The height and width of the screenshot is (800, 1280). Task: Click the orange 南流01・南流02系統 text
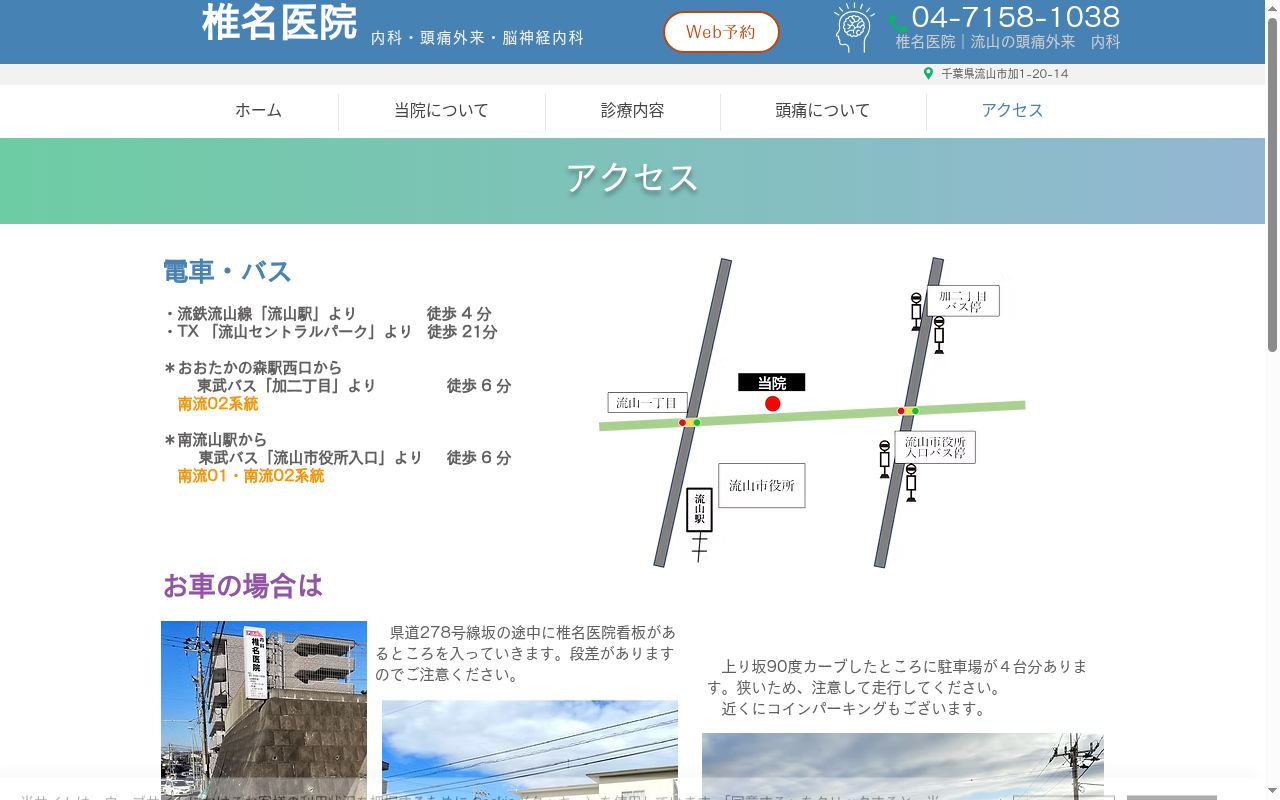[251, 476]
